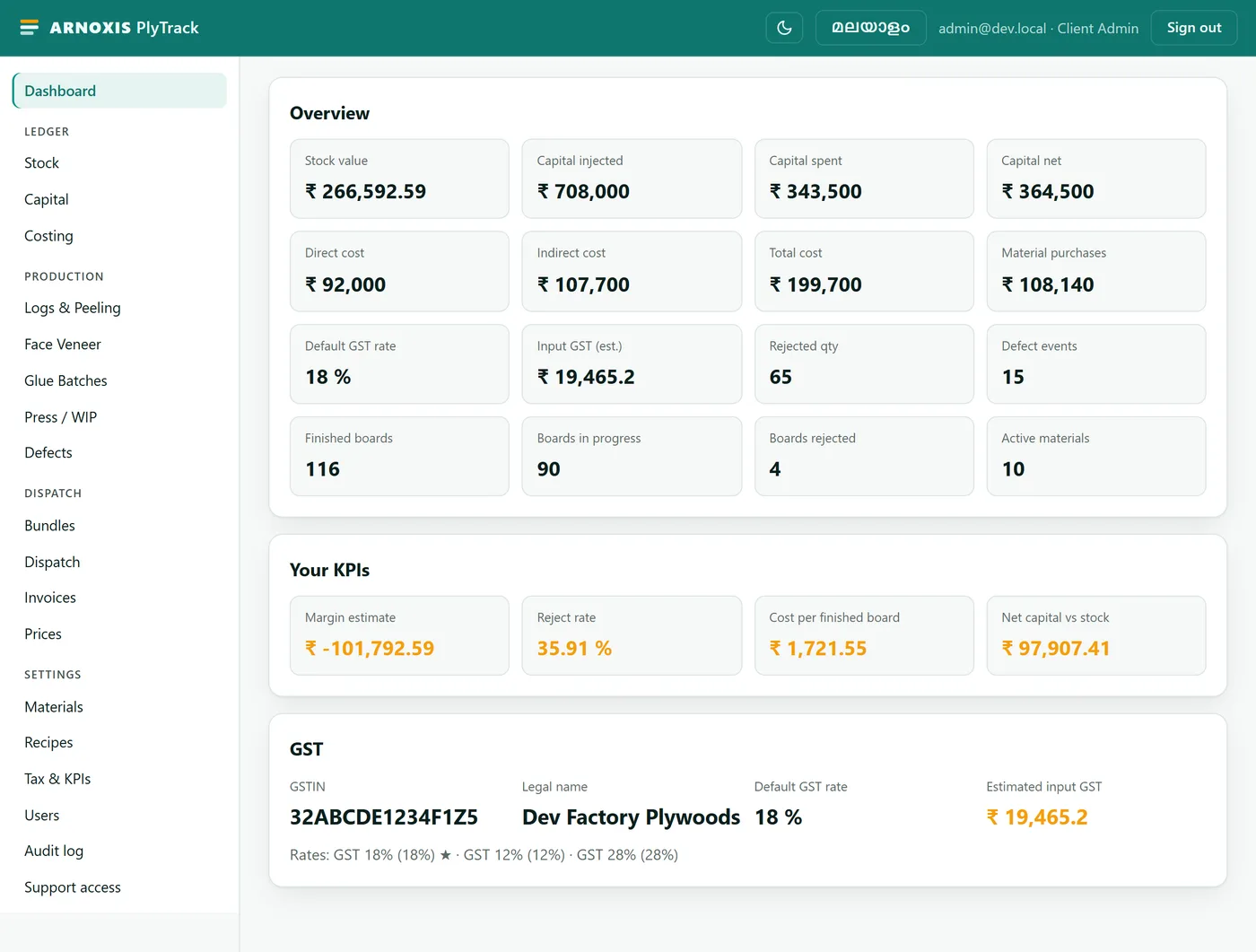Open Face Veneer production page

(x=119, y=345)
